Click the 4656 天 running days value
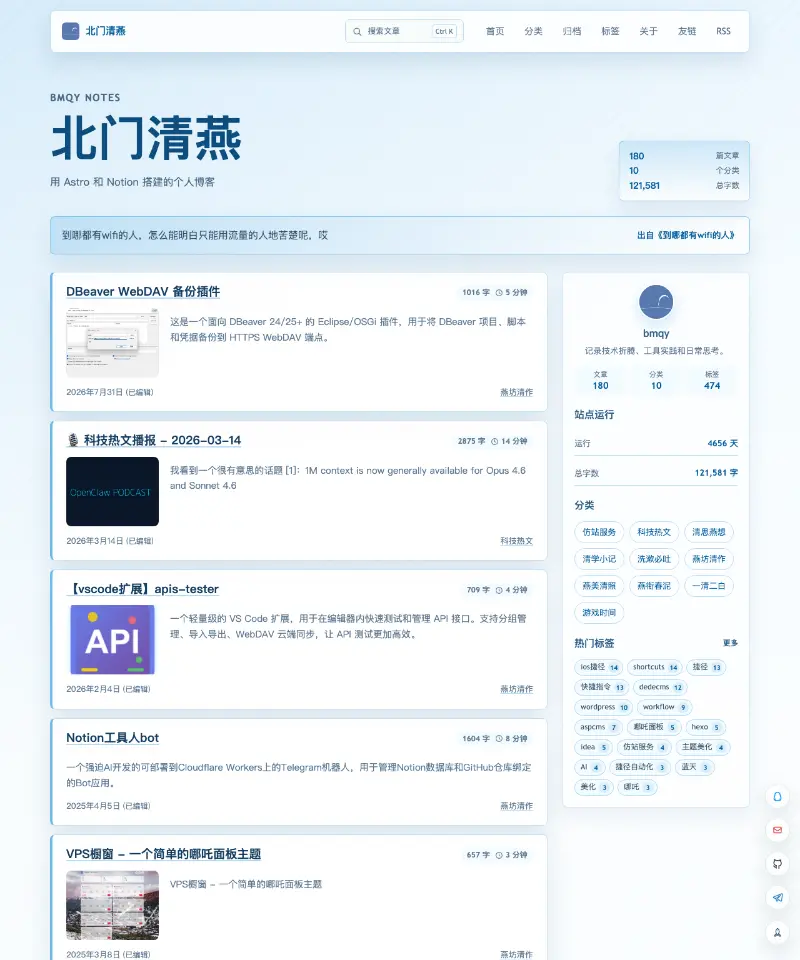800x960 pixels. click(722, 443)
